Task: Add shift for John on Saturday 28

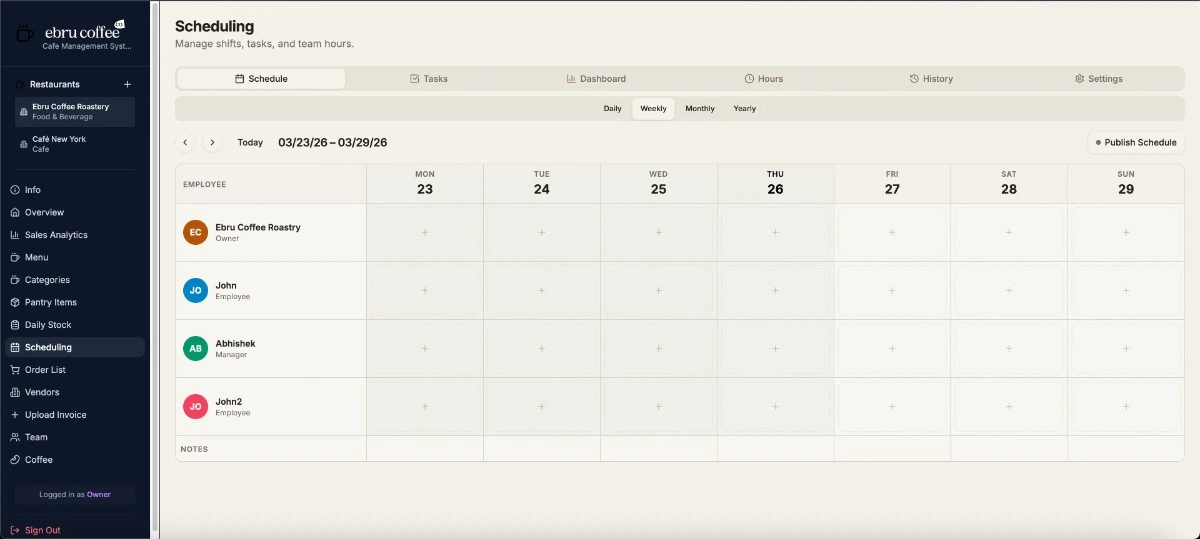Action: click(1009, 290)
